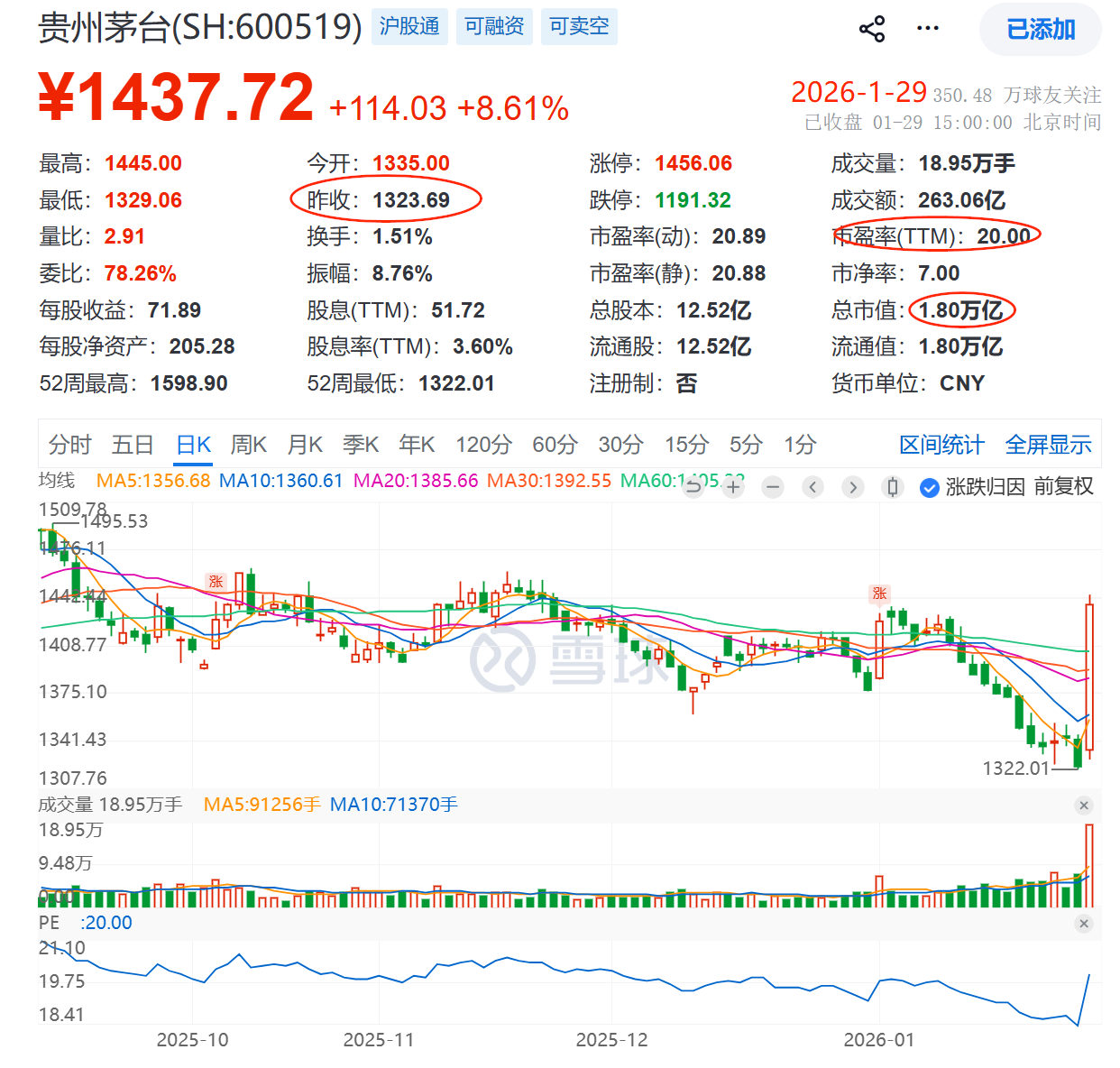Click the 昨收 value 1323.69
Screen dimensions: 1120x1068
pyautogui.click(x=411, y=200)
